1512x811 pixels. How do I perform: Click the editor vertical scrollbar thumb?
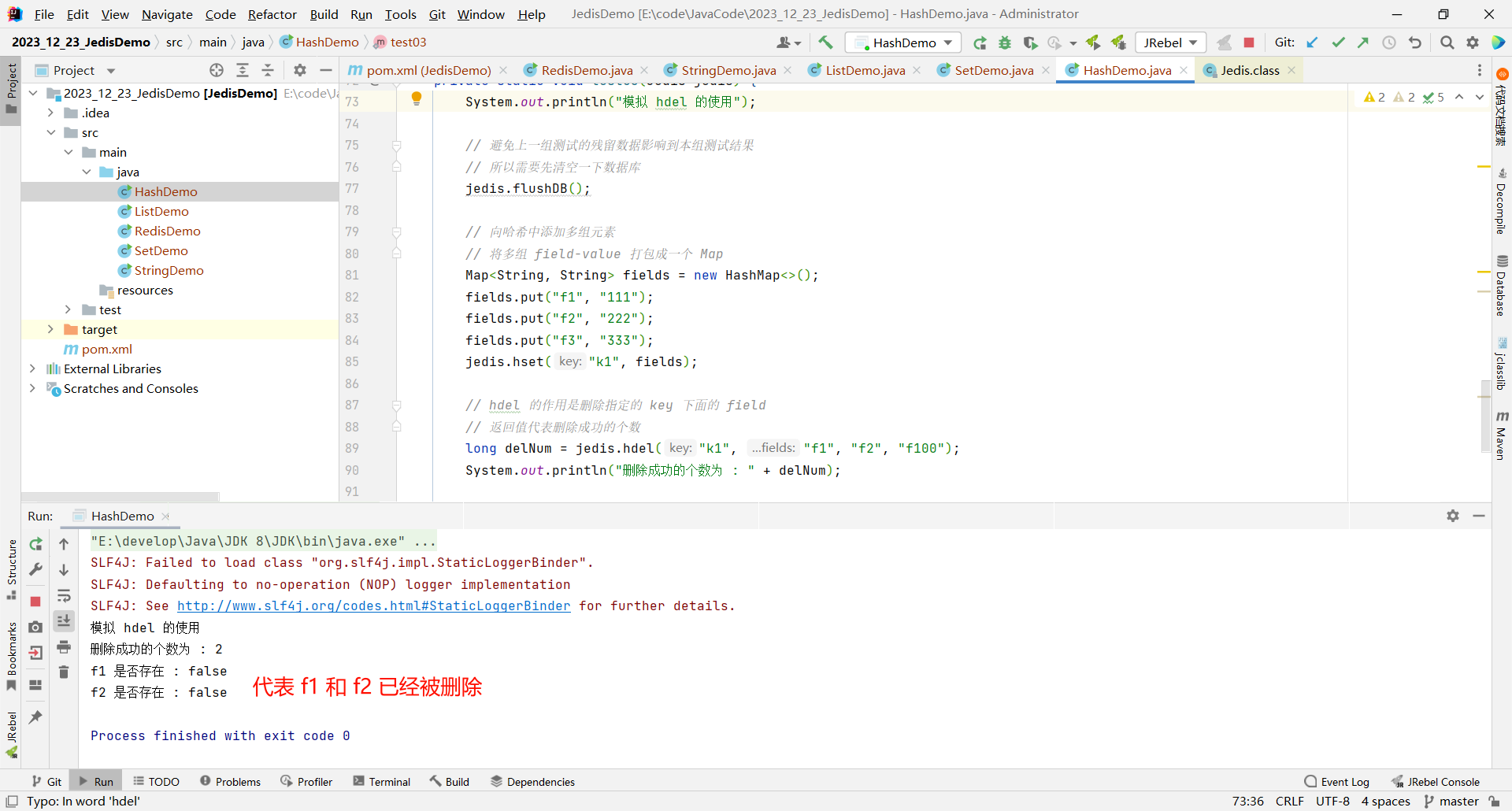pyautogui.click(x=1485, y=416)
